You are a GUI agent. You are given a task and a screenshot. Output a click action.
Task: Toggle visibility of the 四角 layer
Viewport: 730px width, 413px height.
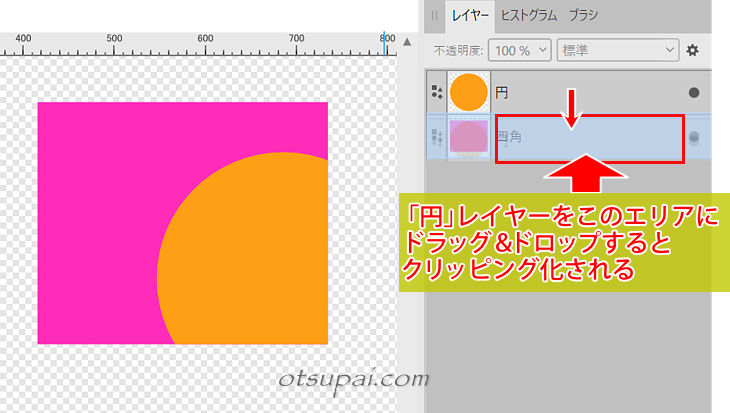point(694,138)
